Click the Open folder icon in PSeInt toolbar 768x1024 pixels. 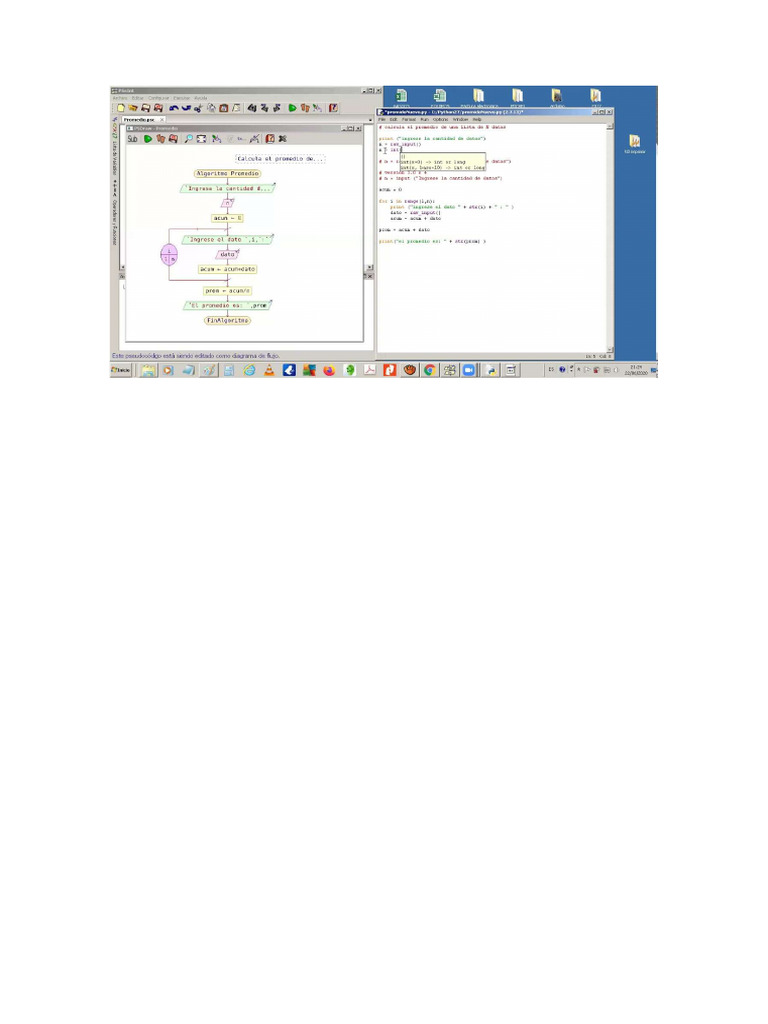(133, 108)
